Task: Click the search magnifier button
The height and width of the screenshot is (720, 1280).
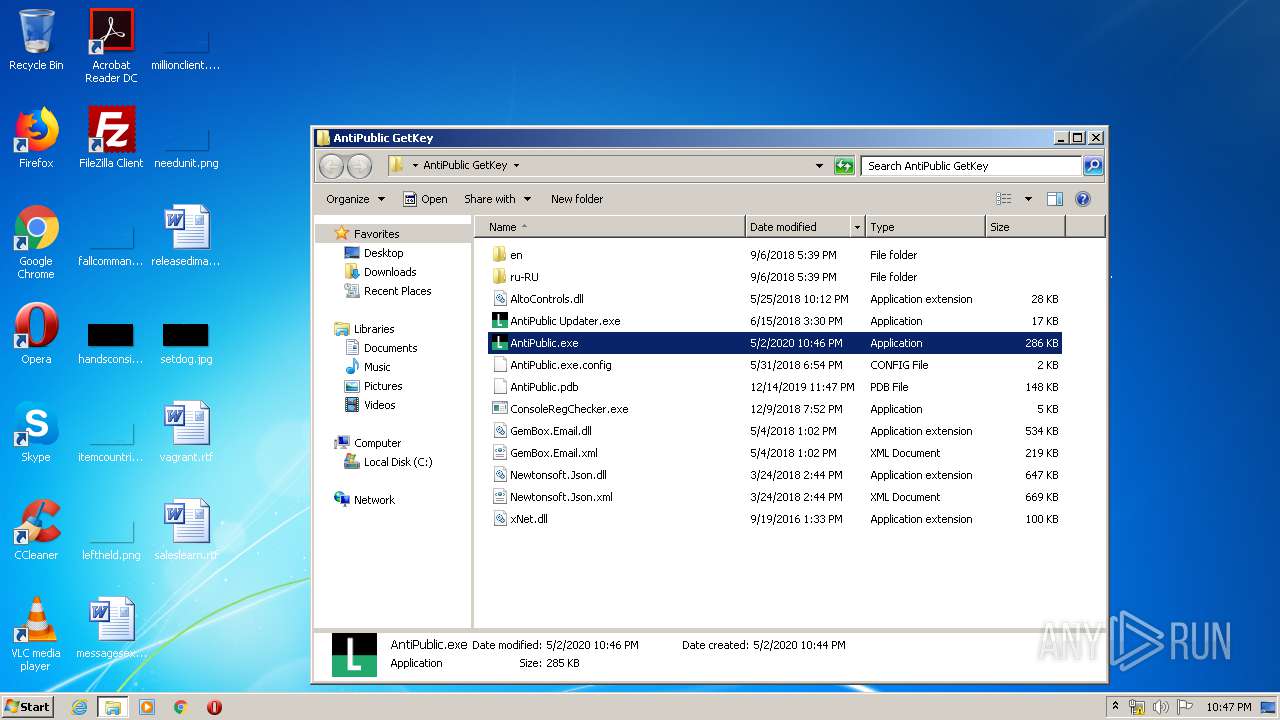Action: pos(1093,166)
